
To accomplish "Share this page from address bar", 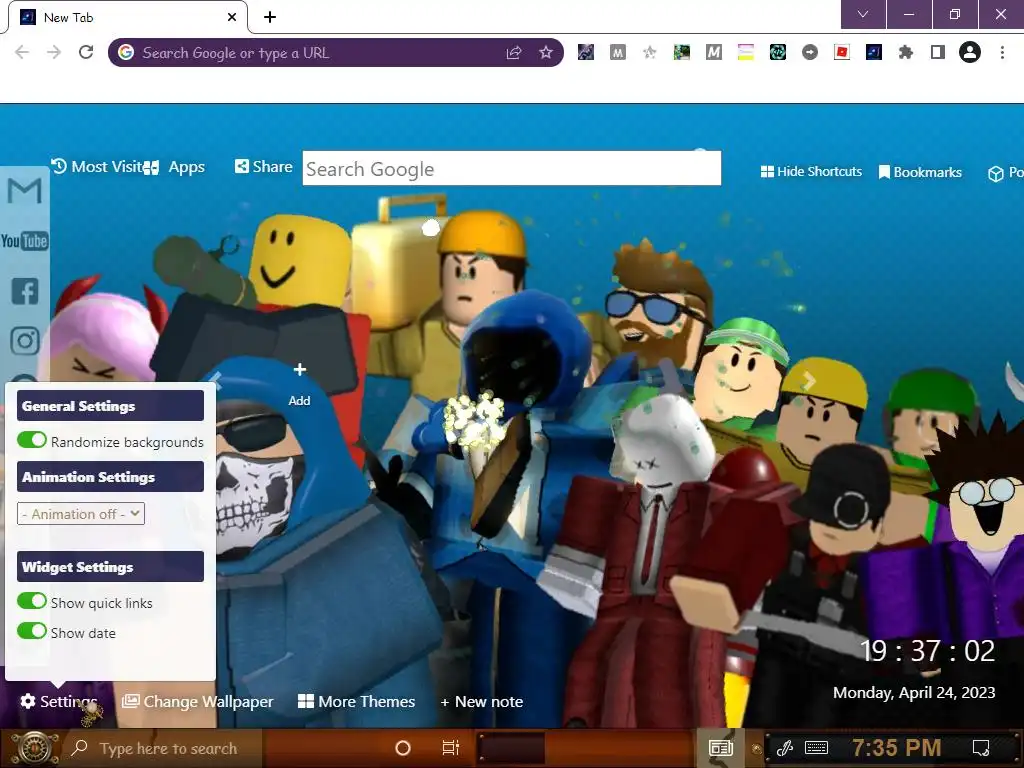I will point(514,52).
